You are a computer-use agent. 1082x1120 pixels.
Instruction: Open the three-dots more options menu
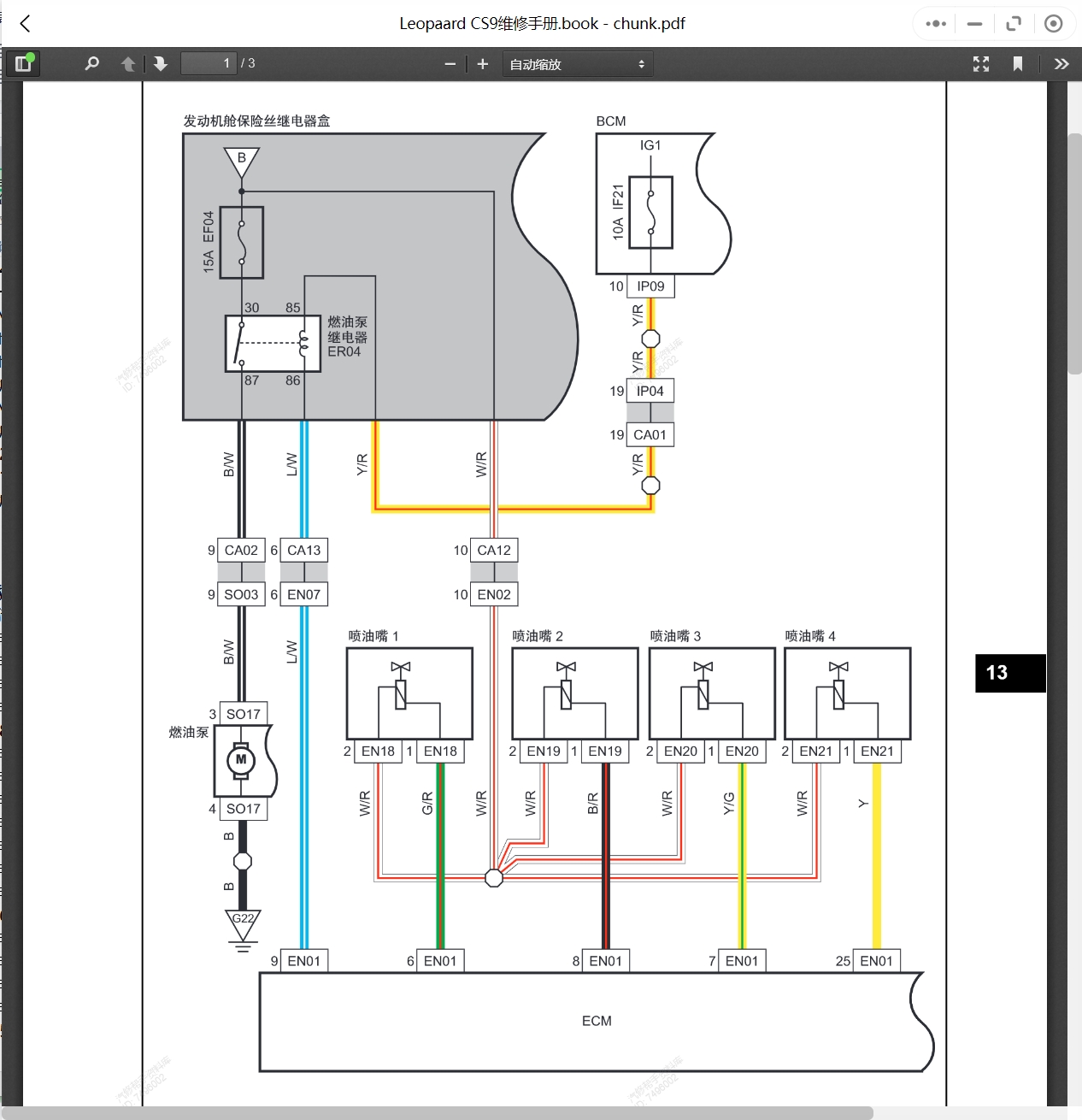click(x=936, y=24)
